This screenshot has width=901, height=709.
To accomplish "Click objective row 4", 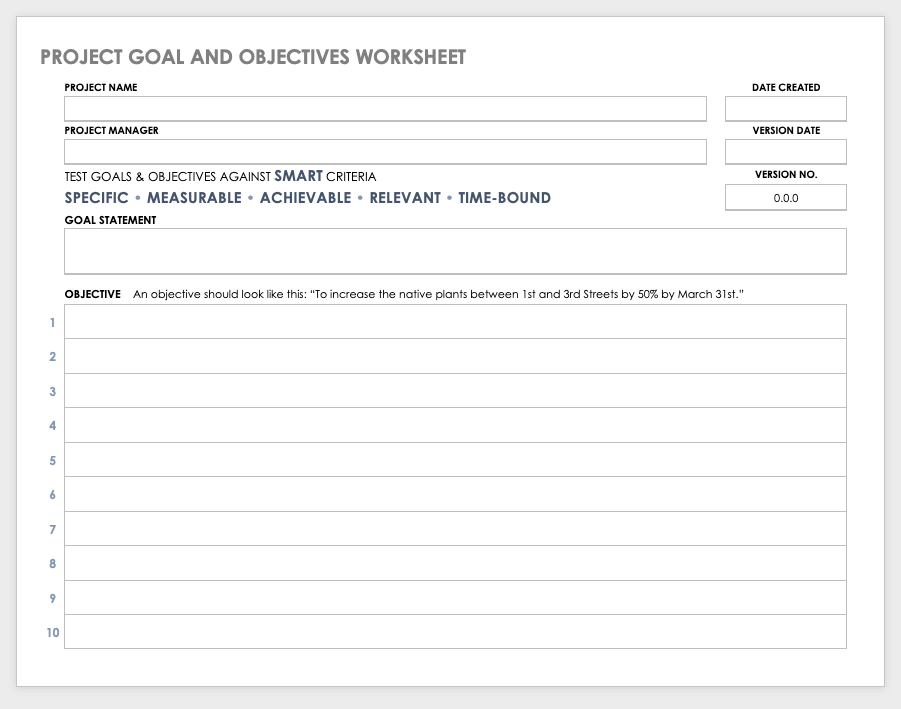I will (455, 425).
